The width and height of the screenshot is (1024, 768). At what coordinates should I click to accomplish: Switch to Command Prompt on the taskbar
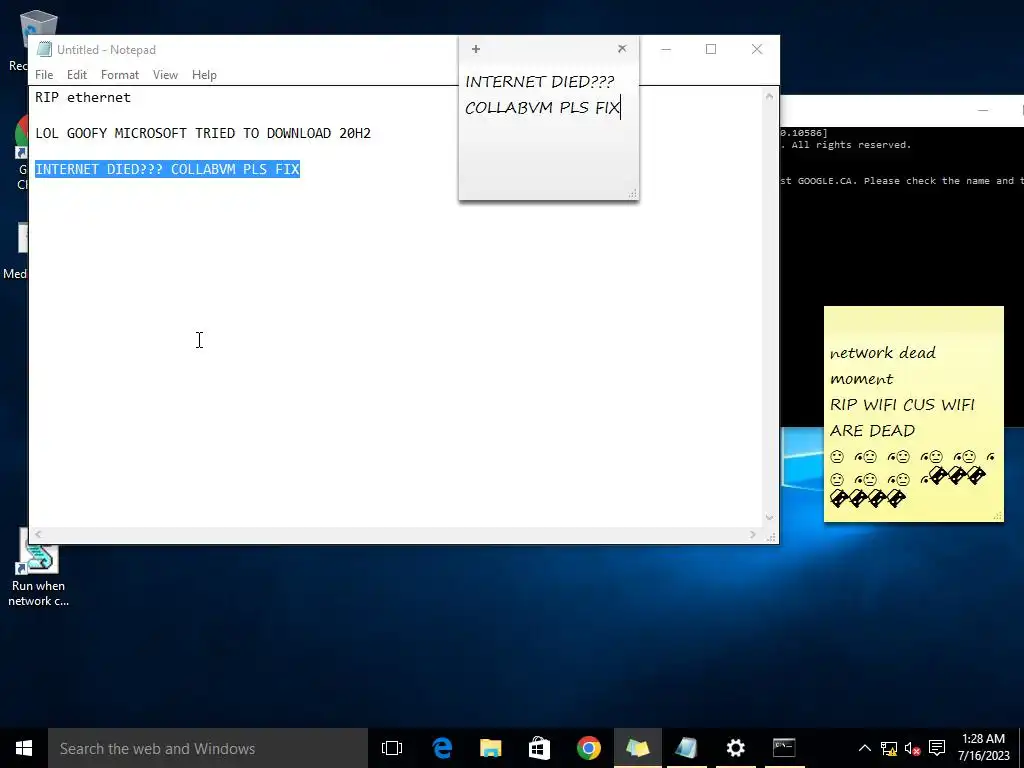pyautogui.click(x=784, y=748)
